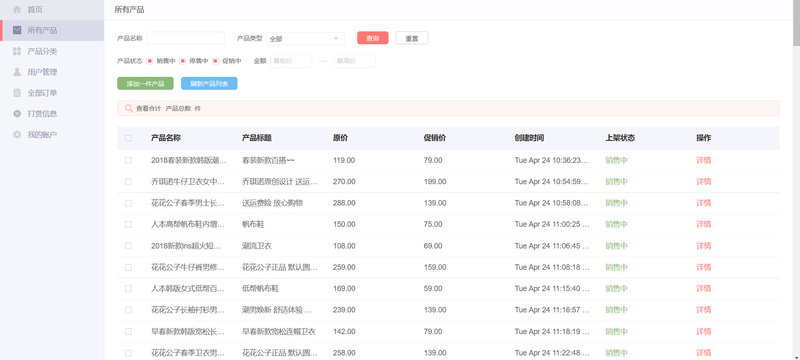This screenshot has height=360, width=800.
Task: Click the 查看合计 text in the summary bar
Action: click(x=148, y=109)
